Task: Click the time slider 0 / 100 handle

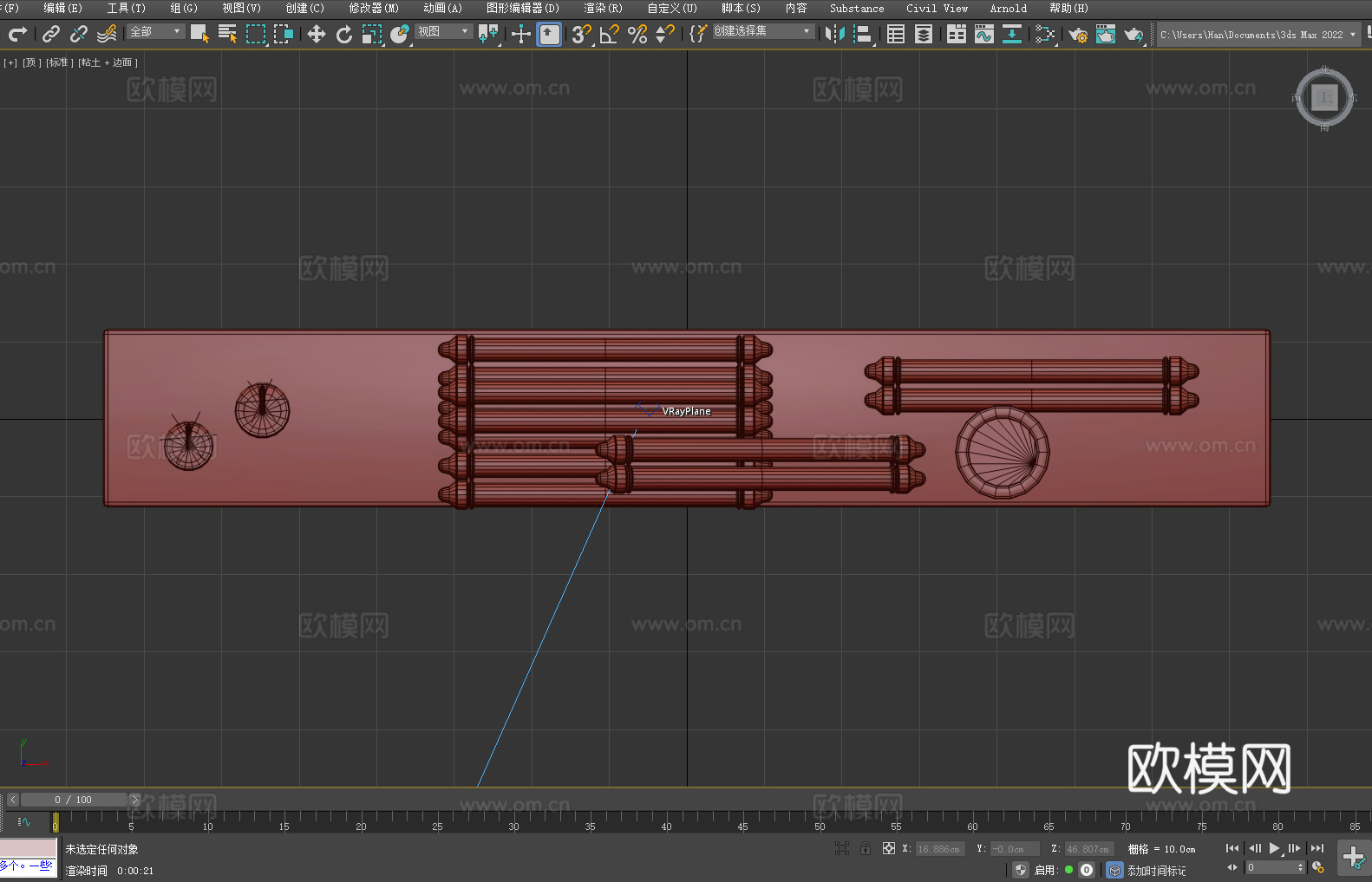Action: coord(74,800)
